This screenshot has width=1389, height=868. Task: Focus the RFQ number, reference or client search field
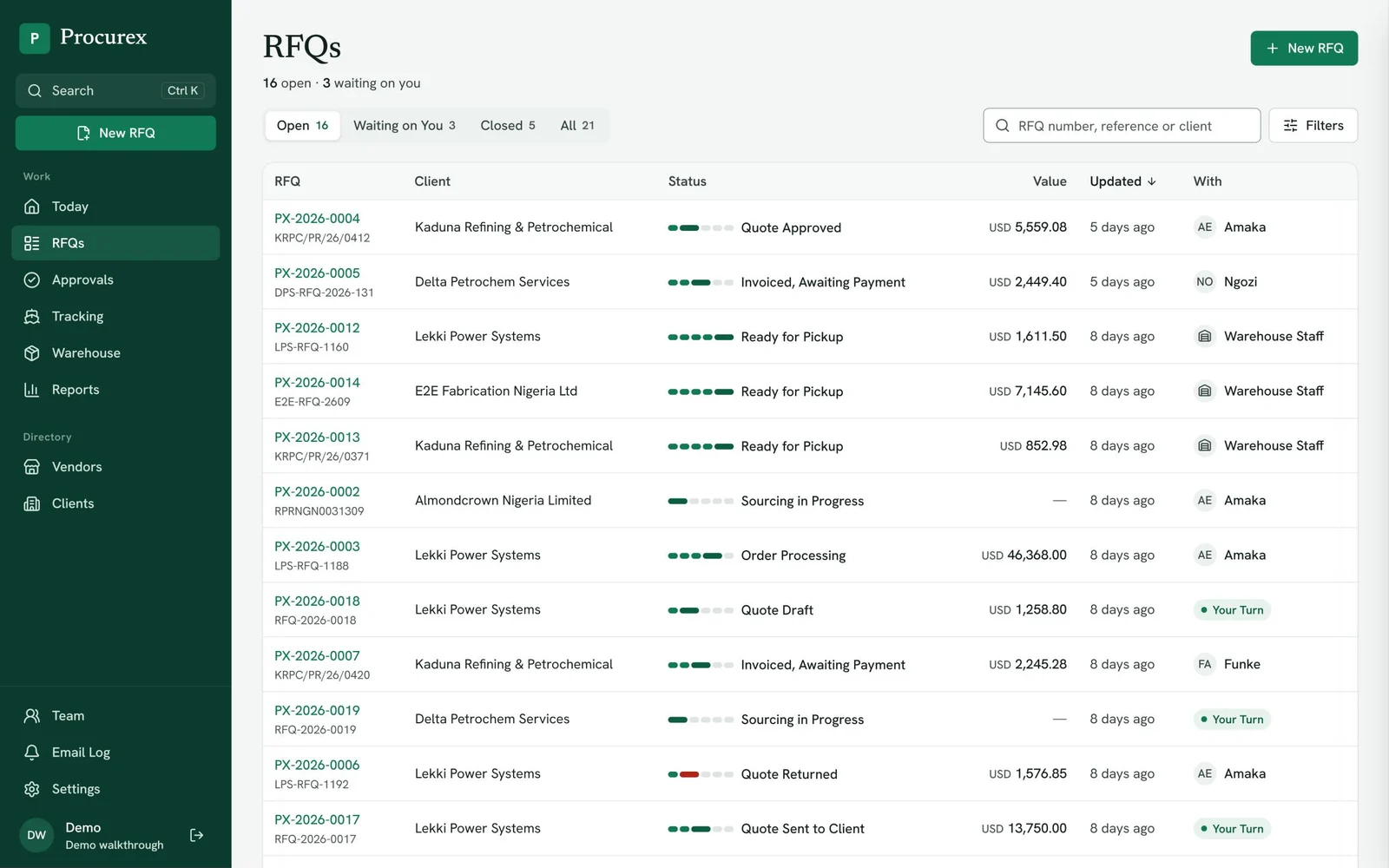pyautogui.click(x=1122, y=126)
